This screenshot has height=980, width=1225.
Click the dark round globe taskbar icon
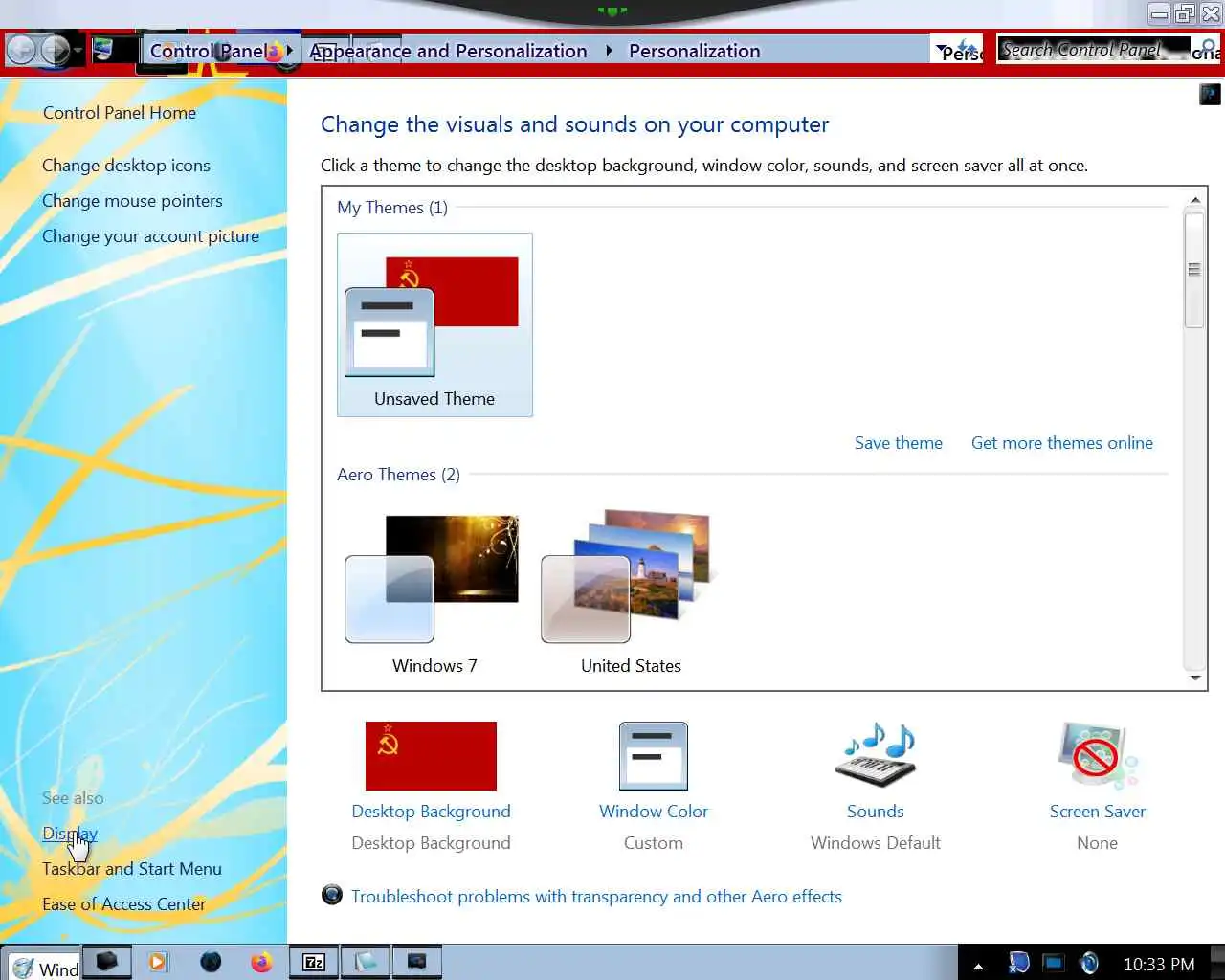[x=211, y=962]
